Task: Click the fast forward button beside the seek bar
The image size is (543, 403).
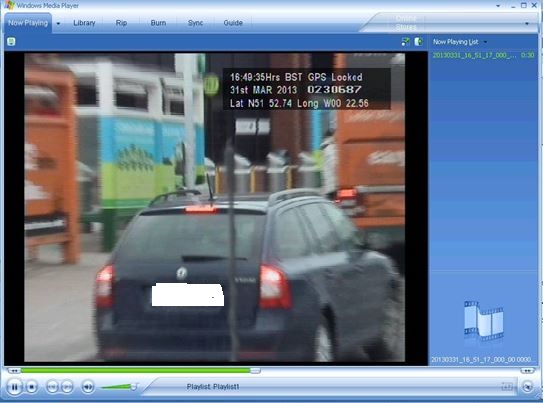Action: (x=527, y=371)
